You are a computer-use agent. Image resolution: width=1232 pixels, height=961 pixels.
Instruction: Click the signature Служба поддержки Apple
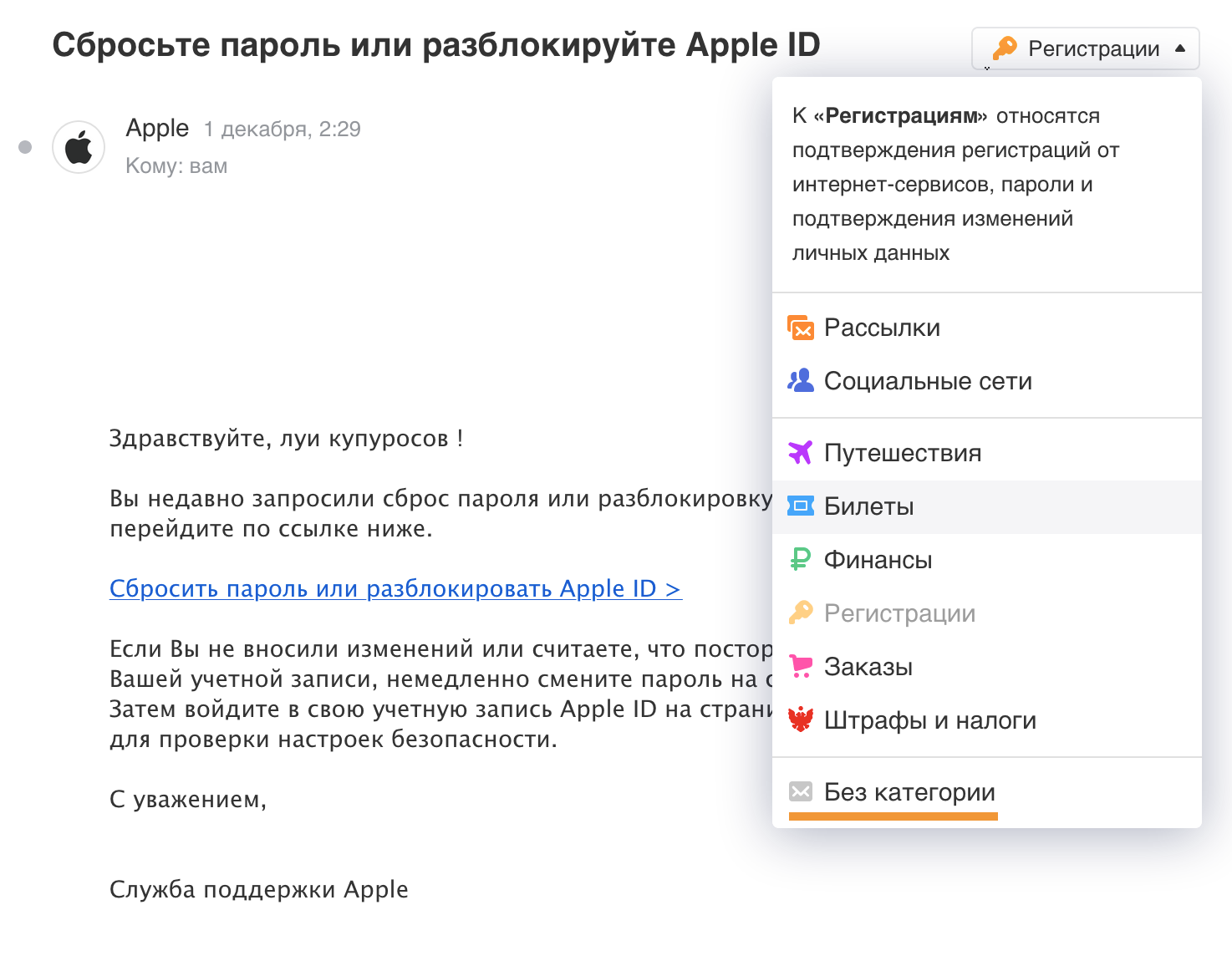click(x=259, y=889)
